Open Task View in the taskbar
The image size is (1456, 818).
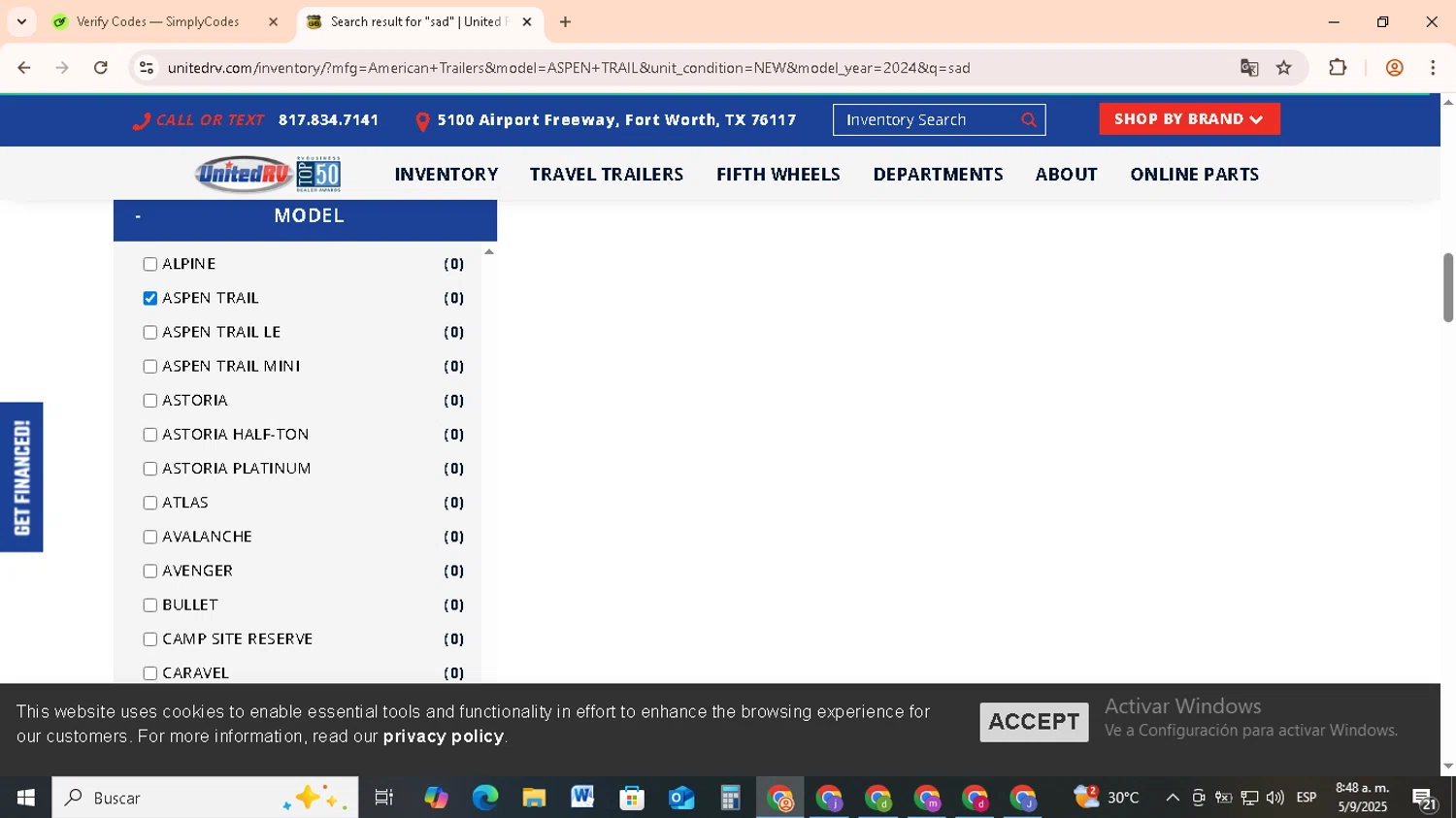tap(384, 798)
